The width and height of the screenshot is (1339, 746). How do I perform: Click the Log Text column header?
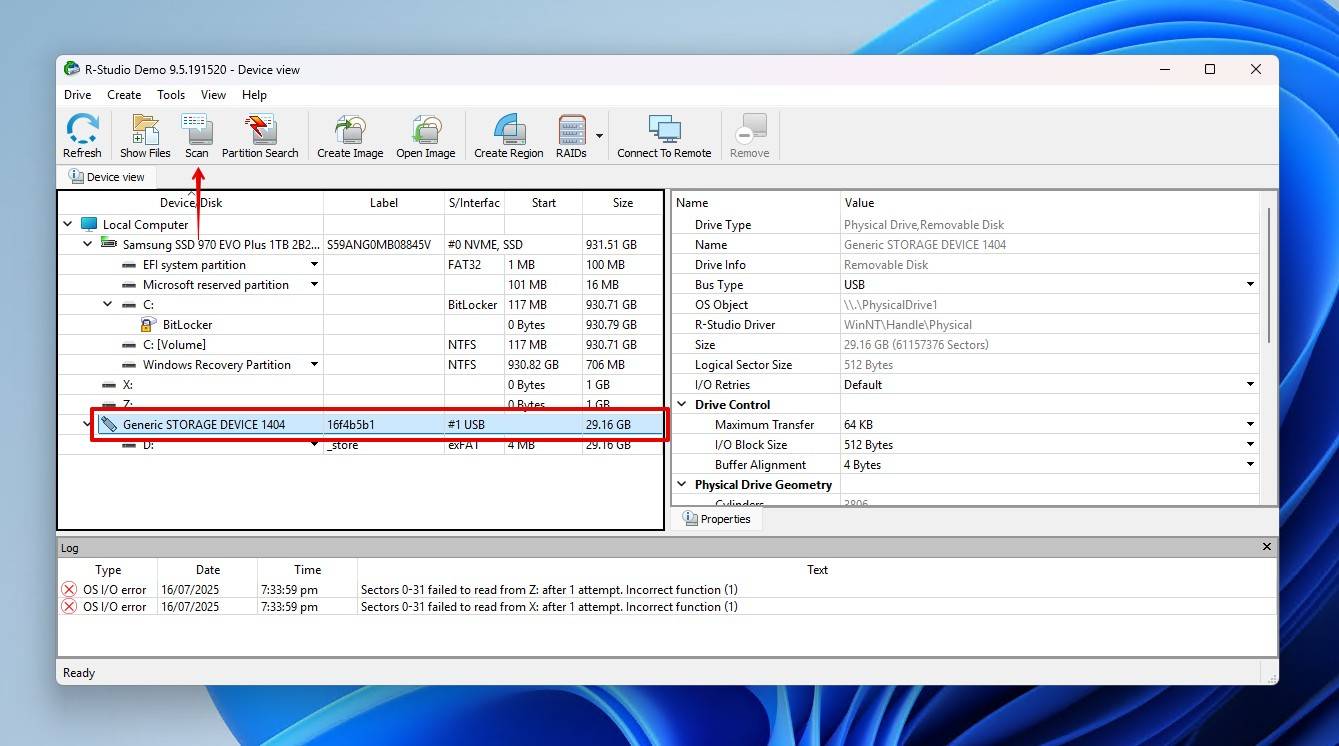(817, 570)
